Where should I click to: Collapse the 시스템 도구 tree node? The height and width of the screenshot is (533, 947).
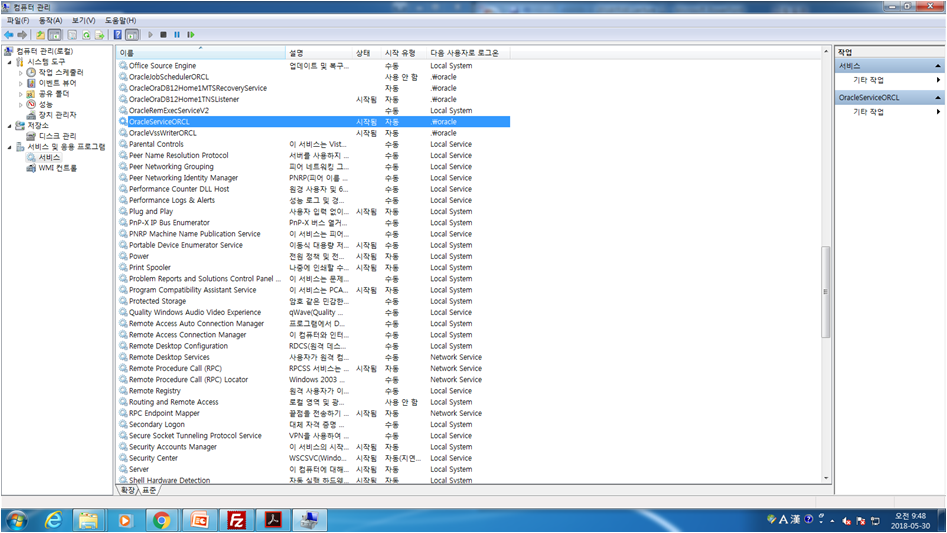[10, 62]
